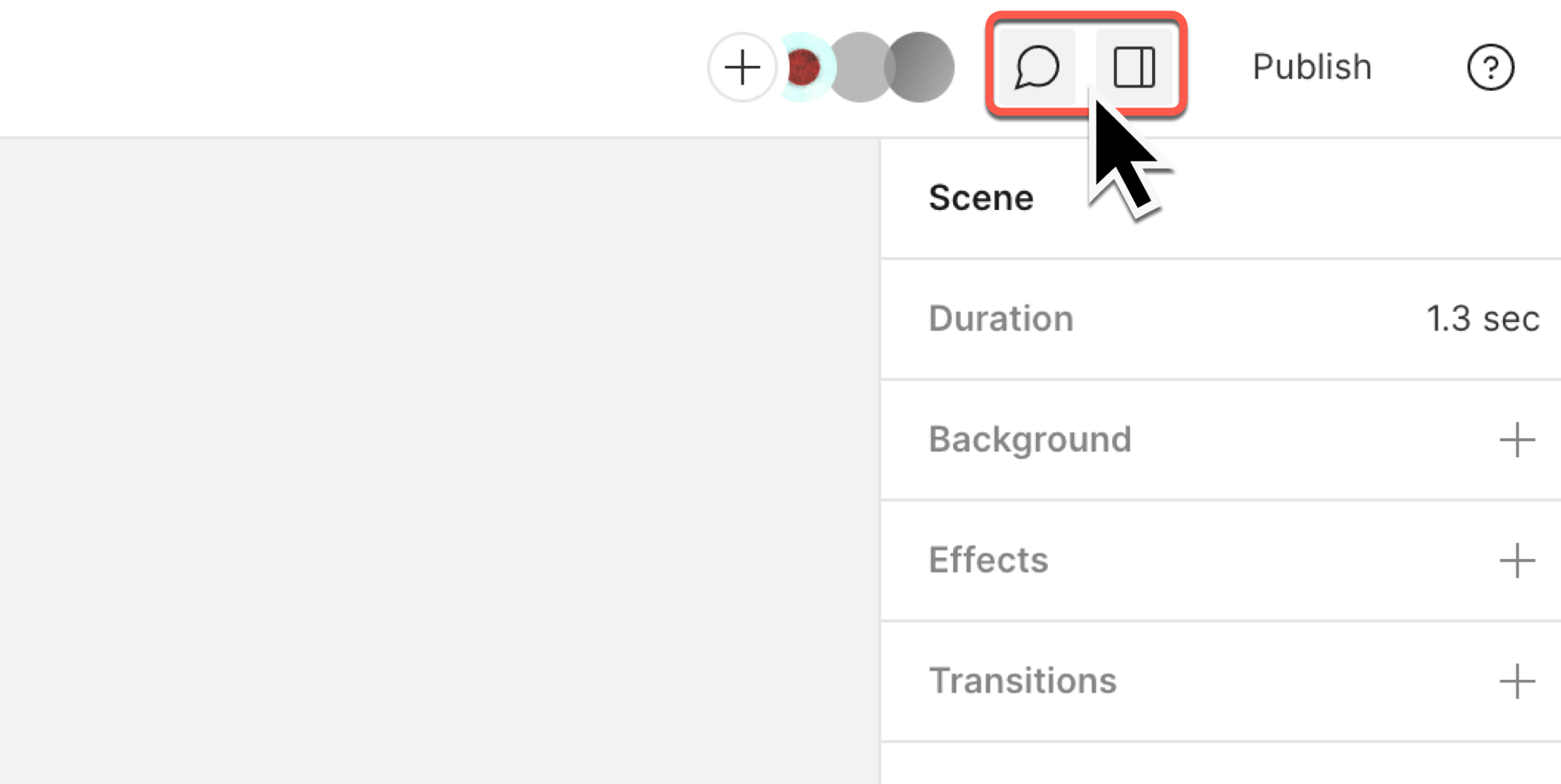
Task: Expand the Effects section
Action: 987,561
